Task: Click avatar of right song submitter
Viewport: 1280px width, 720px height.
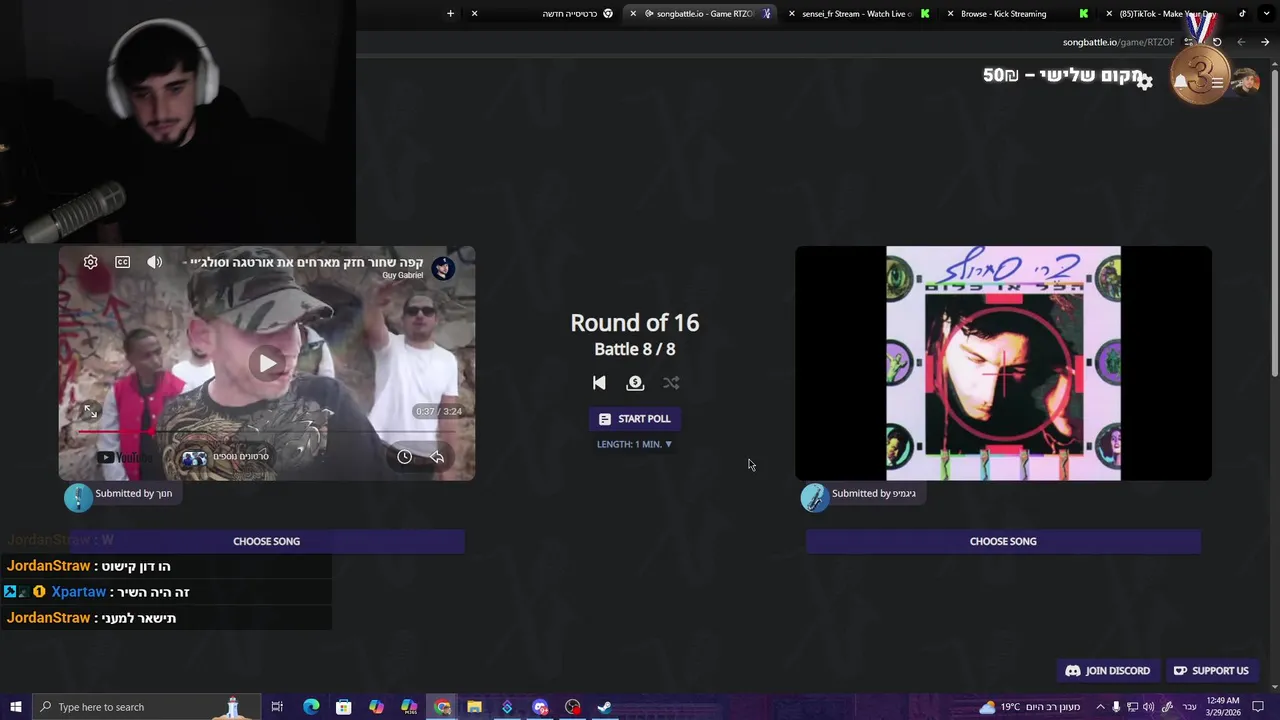Action: click(x=815, y=497)
